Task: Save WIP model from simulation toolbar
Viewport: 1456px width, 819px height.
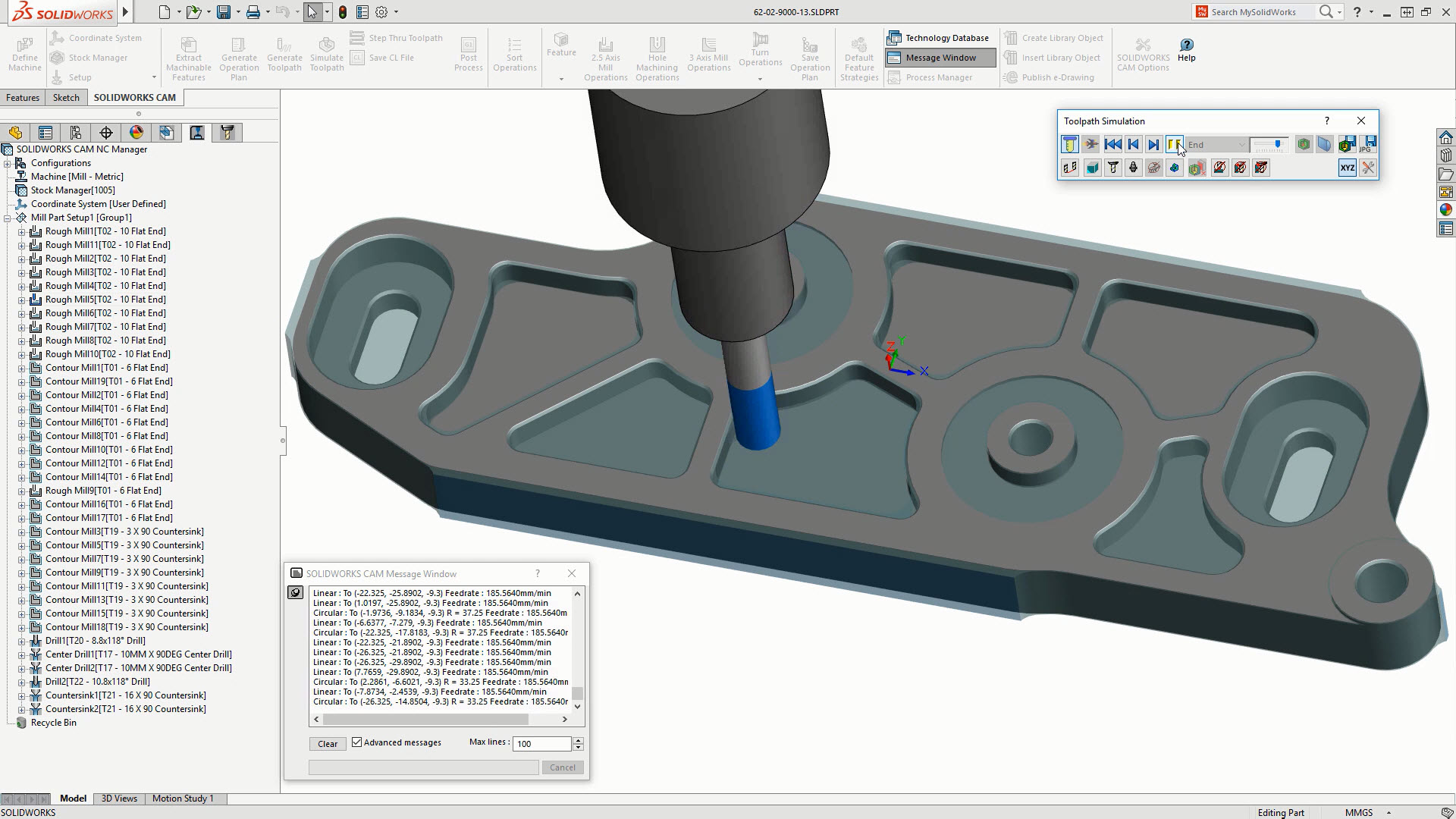Action: [x=1347, y=145]
